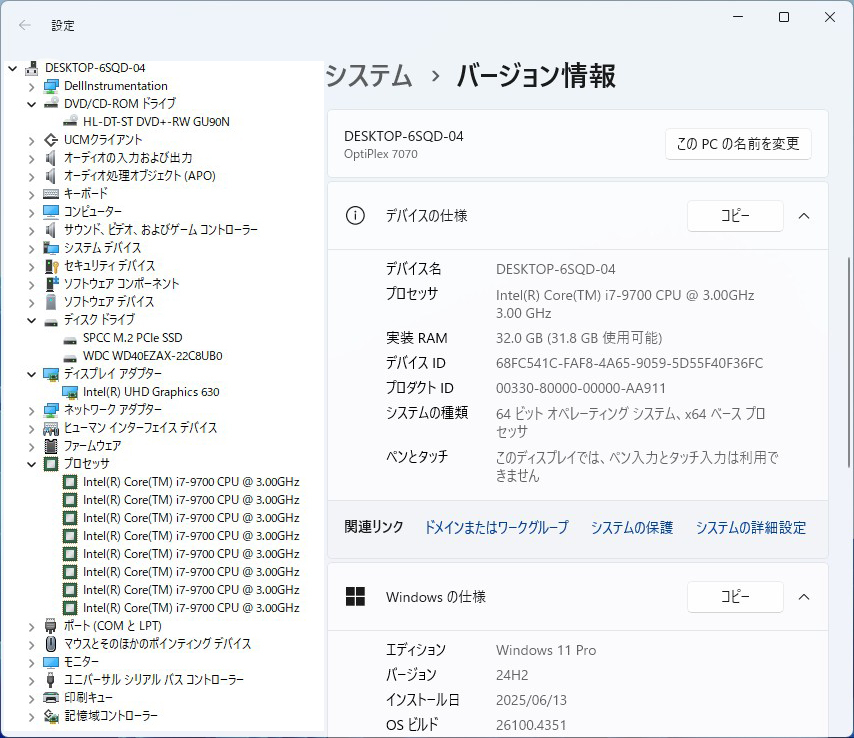The image size is (854, 738).
Task: Click the ファームウェア chip icon
Action: click(x=51, y=446)
